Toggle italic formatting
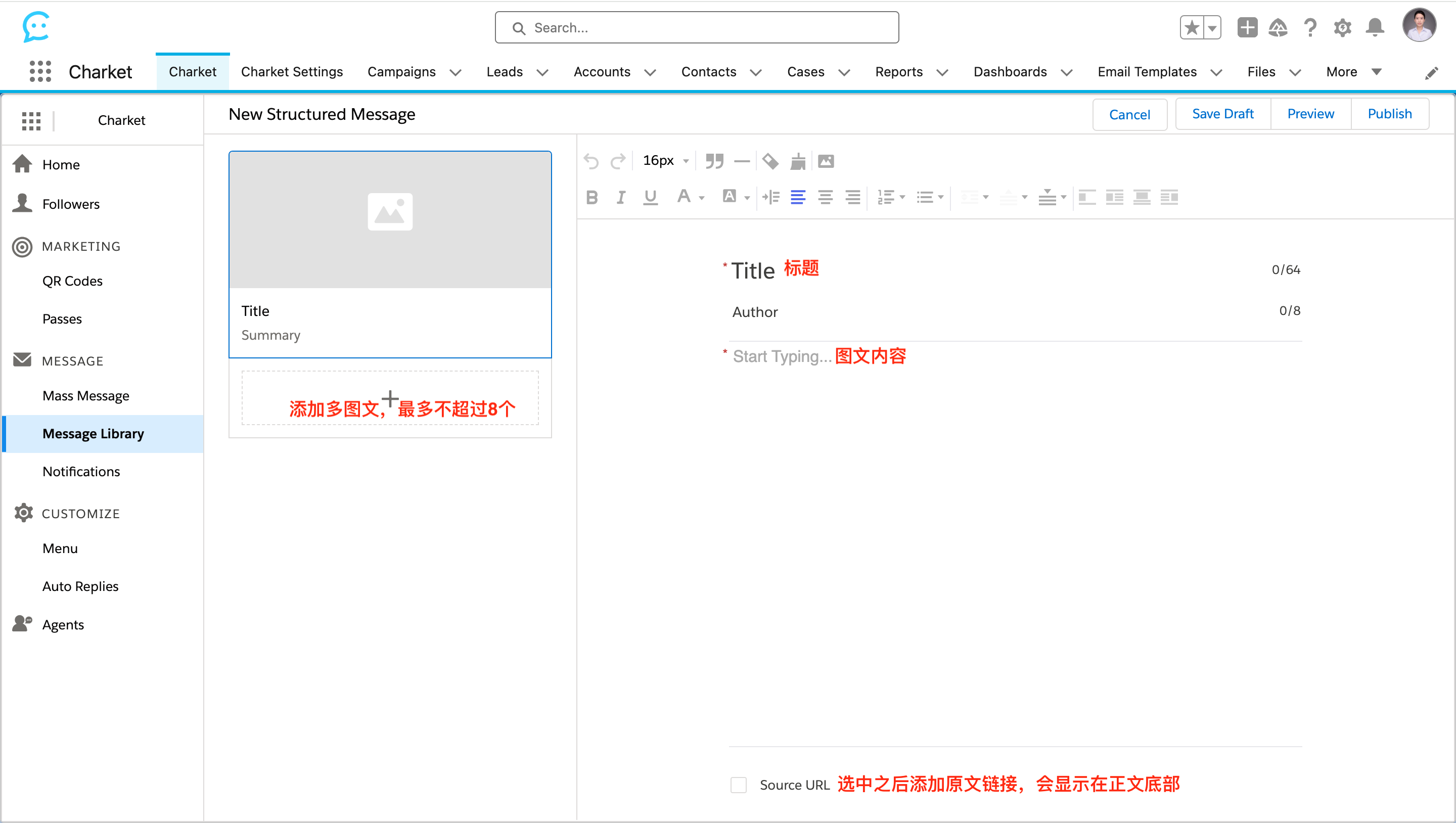The image size is (1456, 823). [x=621, y=197]
